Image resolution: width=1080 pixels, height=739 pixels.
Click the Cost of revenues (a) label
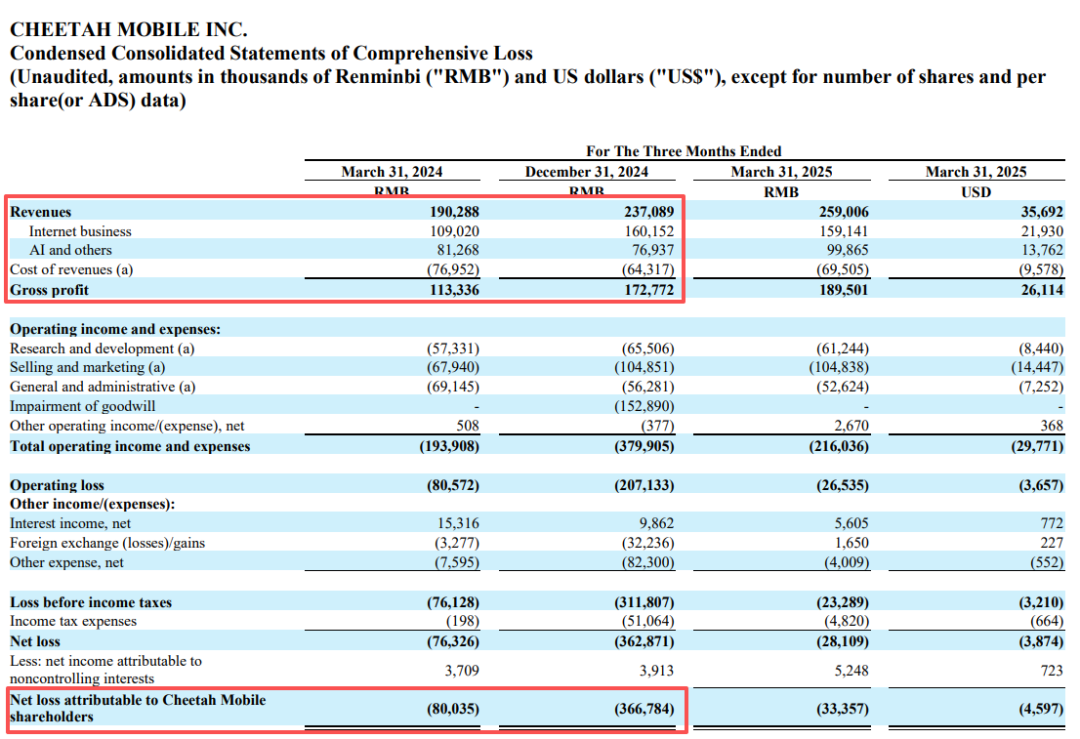coord(72,269)
